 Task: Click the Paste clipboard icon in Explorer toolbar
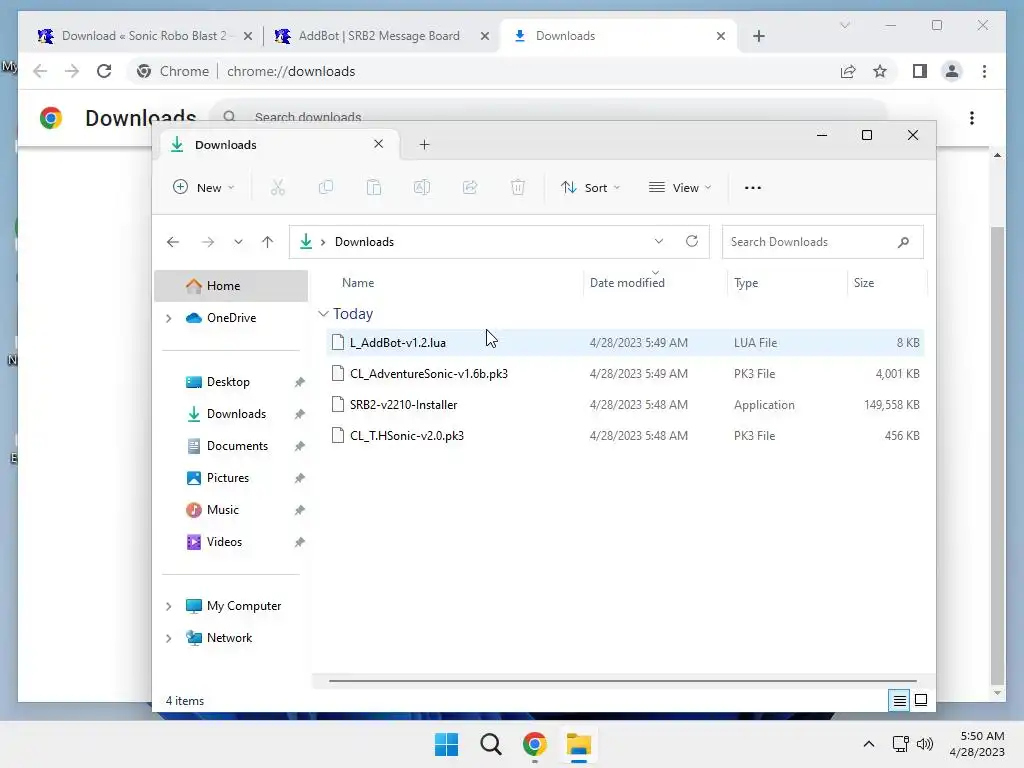pos(374,188)
